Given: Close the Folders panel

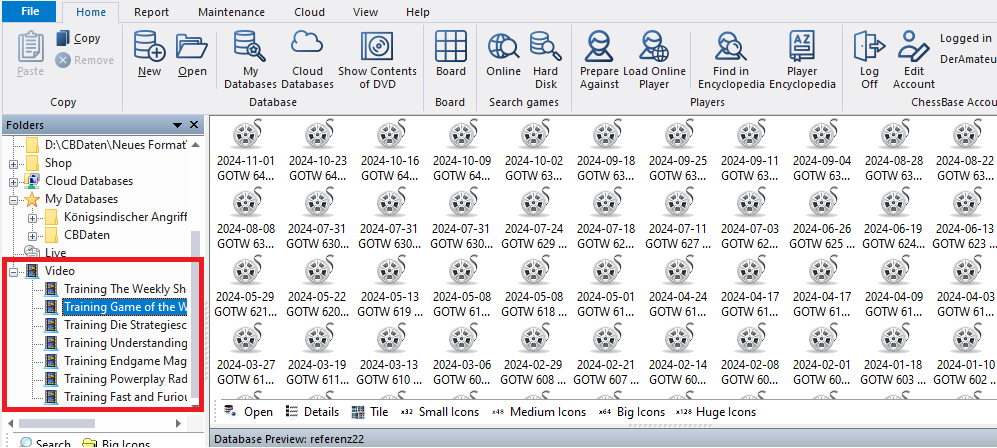Looking at the screenshot, I should pyautogui.click(x=194, y=125).
